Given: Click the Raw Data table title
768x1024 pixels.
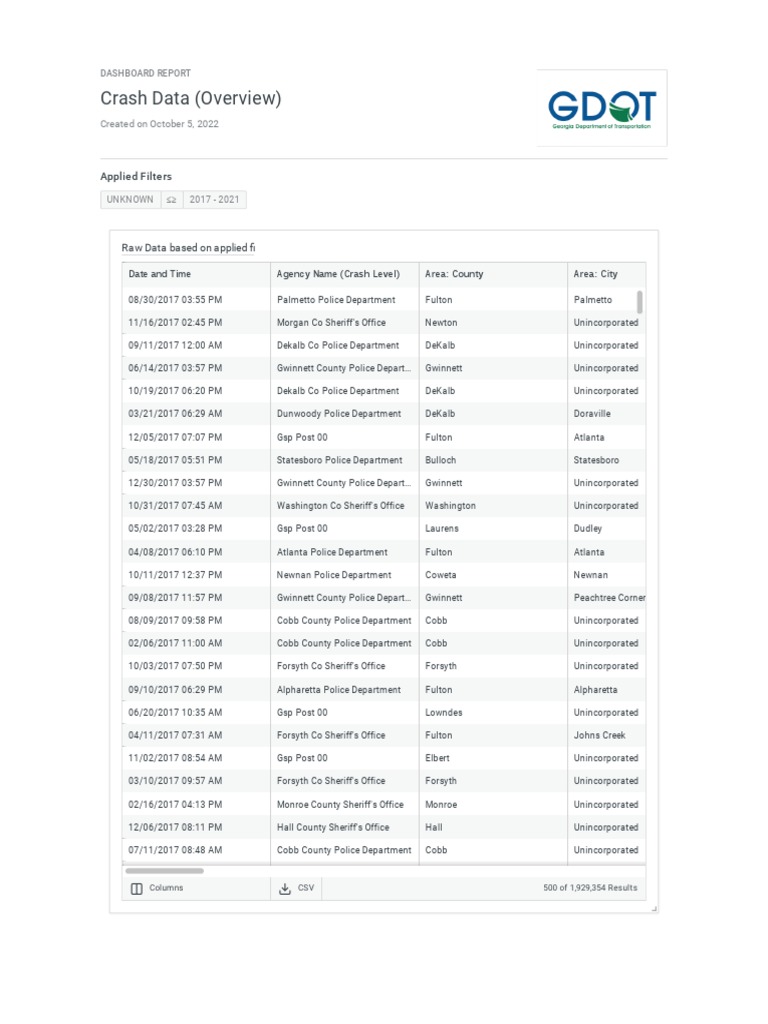Looking at the screenshot, I should [x=188, y=248].
